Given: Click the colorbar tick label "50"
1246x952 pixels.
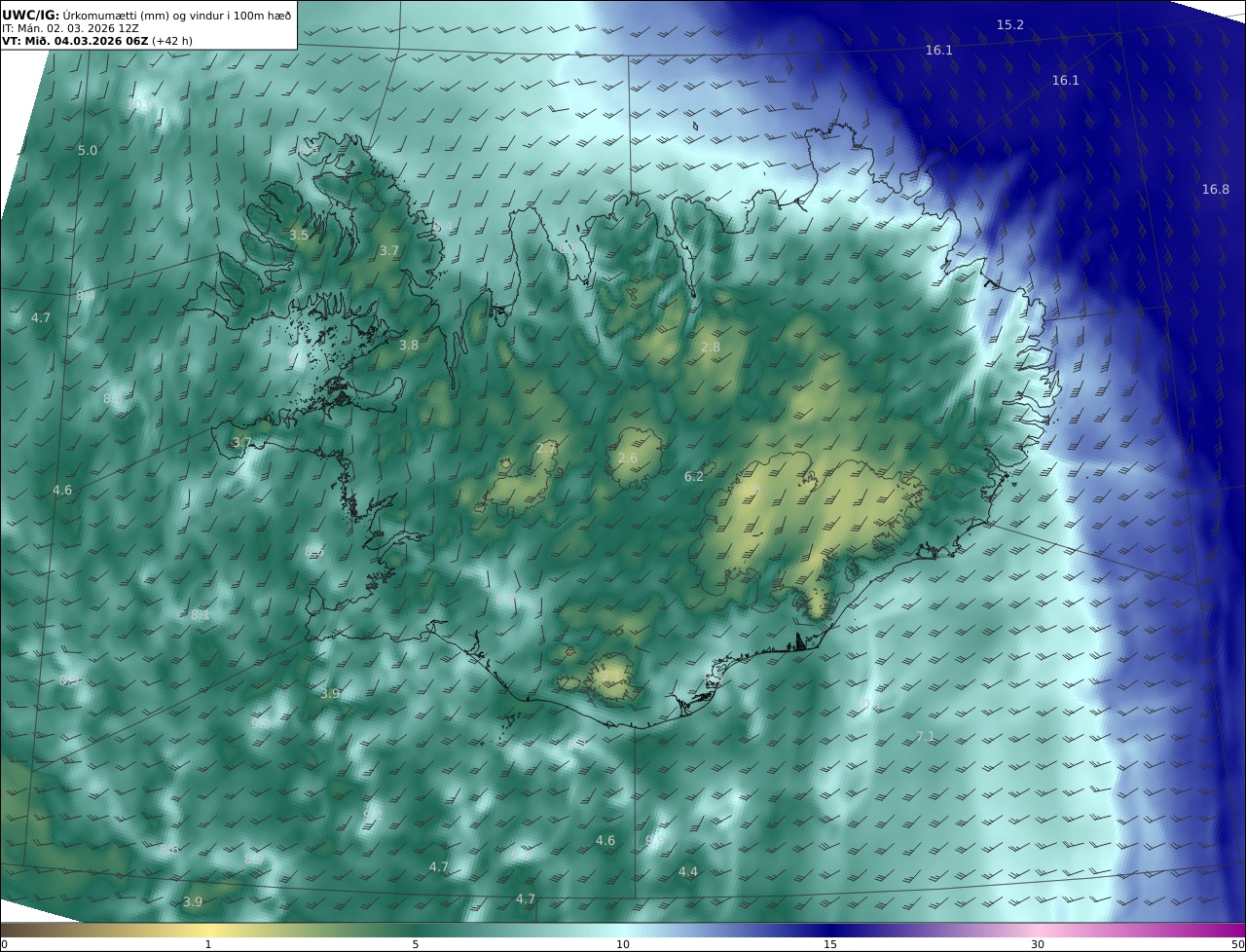Looking at the screenshot, I should point(1238,944).
